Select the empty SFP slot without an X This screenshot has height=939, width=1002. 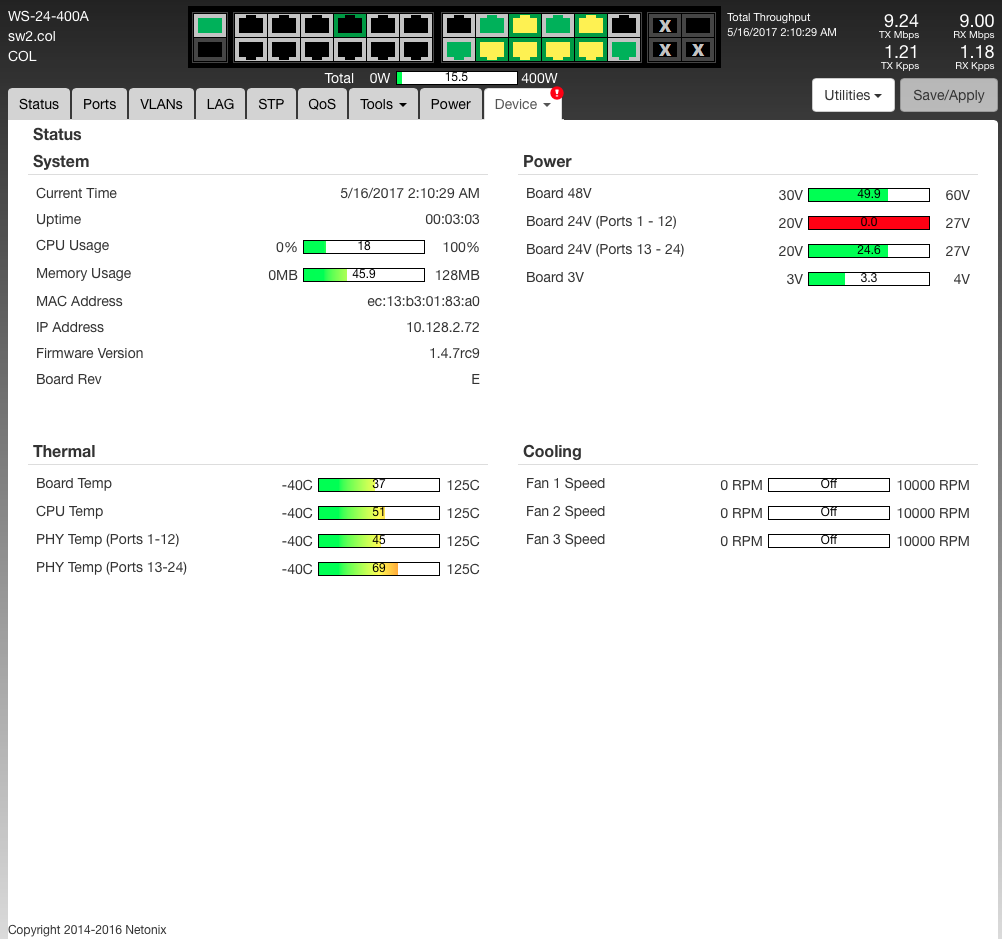698,26
